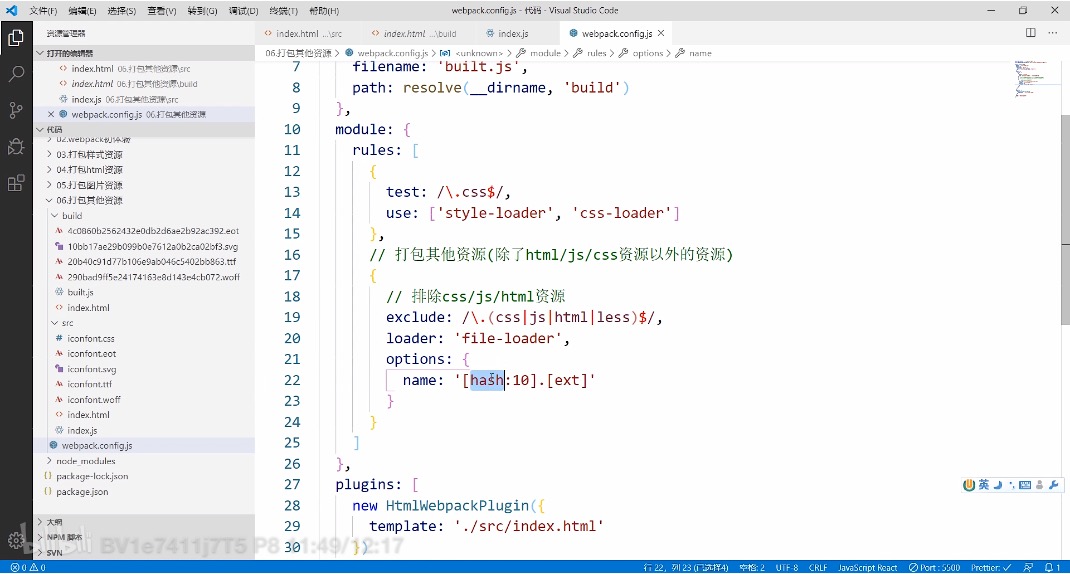This screenshot has width=1070, height=574.
Task: Open the 编辑(E) menu
Action: (x=83, y=11)
